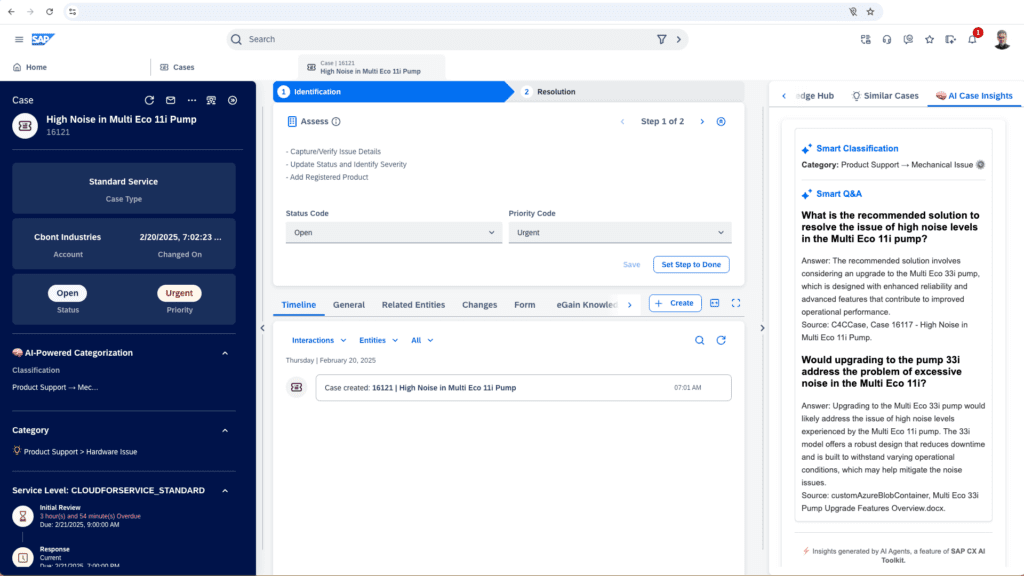This screenshot has width=1024, height=576.
Task: Refresh the case using the header refresh icon
Action: (x=149, y=100)
